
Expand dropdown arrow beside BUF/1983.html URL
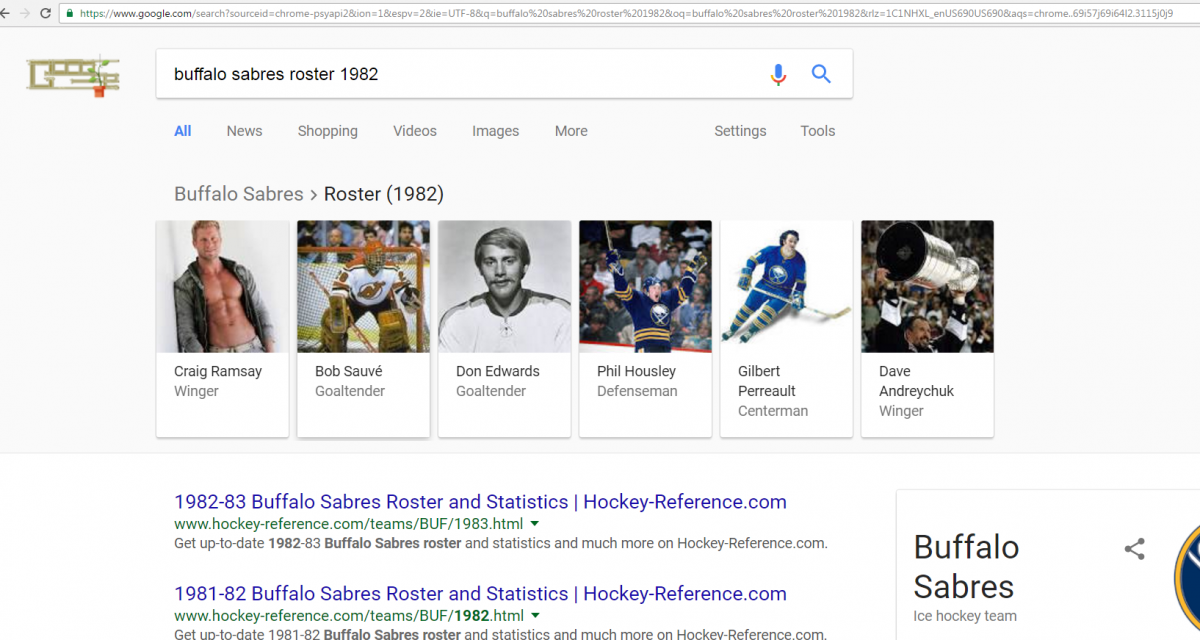pos(535,524)
